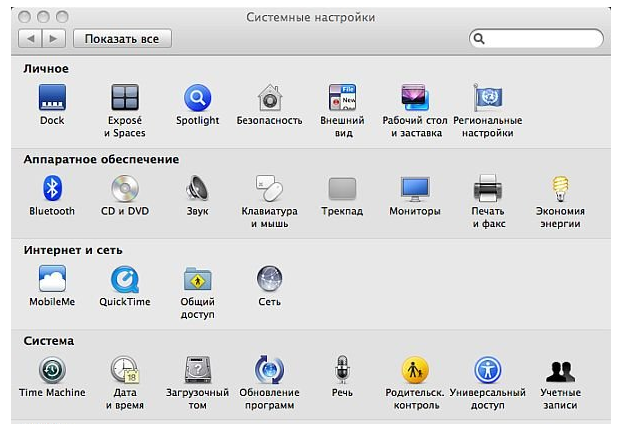The height and width of the screenshot is (424, 619).
Task: Open Речь microphone speech settings
Action: click(x=342, y=370)
